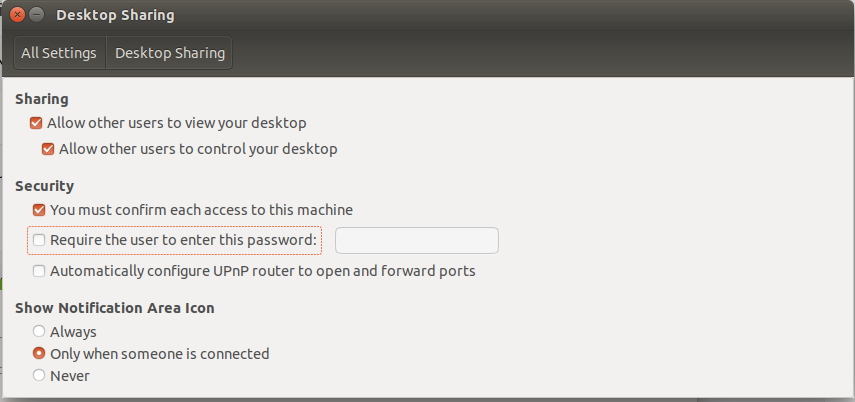The height and width of the screenshot is (402, 855).
Task: Focus the password input field
Action: coord(416,240)
